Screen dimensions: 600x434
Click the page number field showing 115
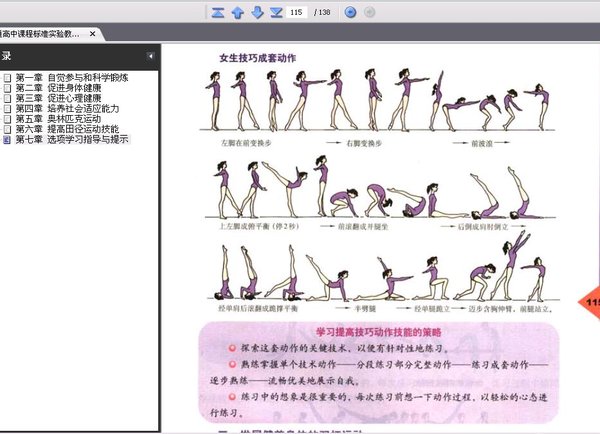296,12
